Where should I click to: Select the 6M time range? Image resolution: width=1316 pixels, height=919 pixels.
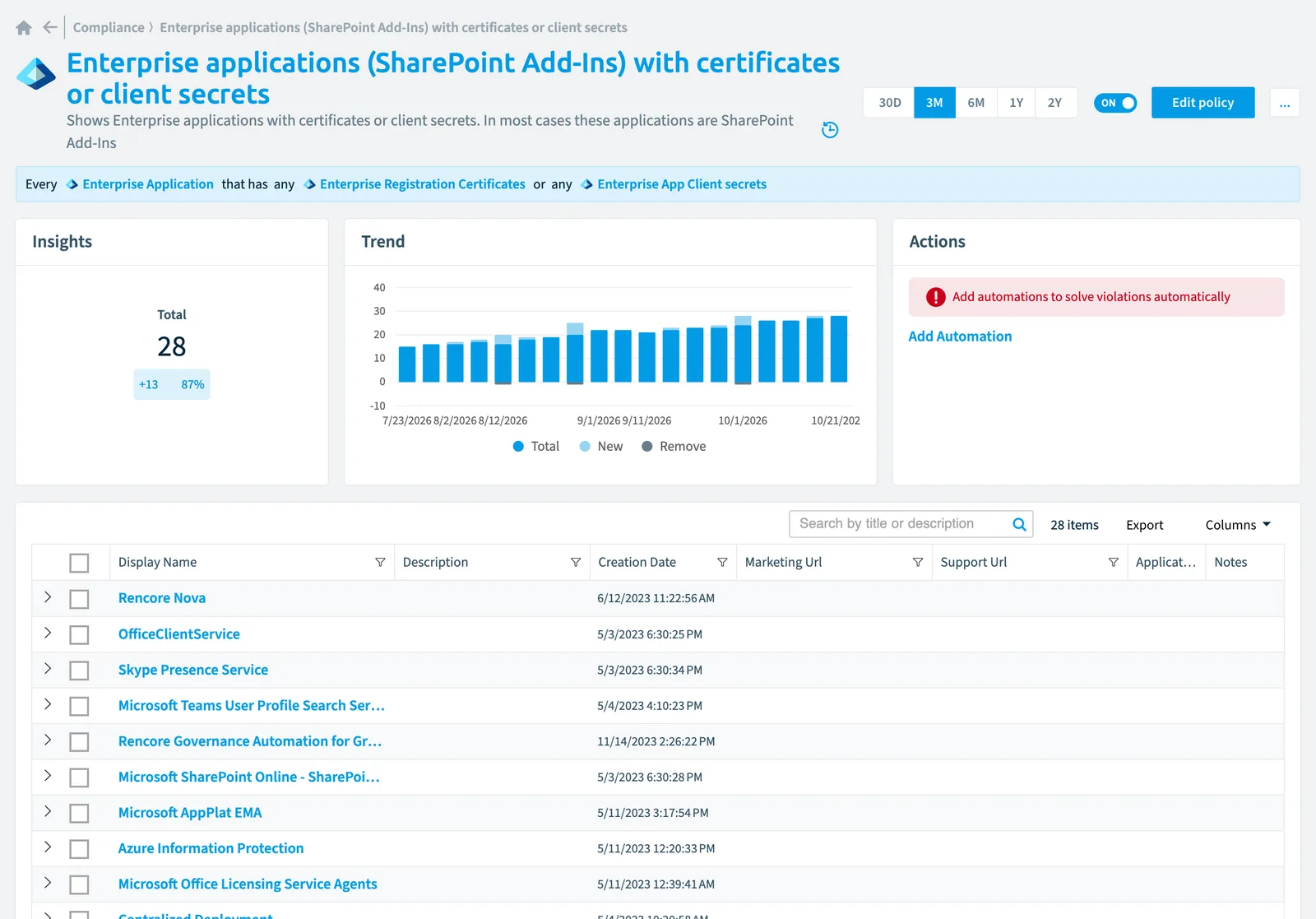pos(976,103)
